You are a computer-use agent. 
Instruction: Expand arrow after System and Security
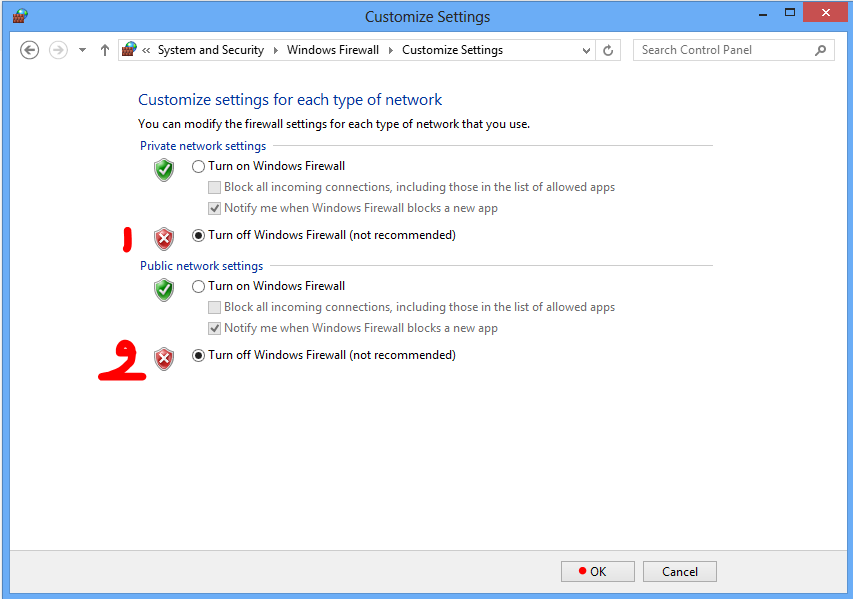(275, 50)
